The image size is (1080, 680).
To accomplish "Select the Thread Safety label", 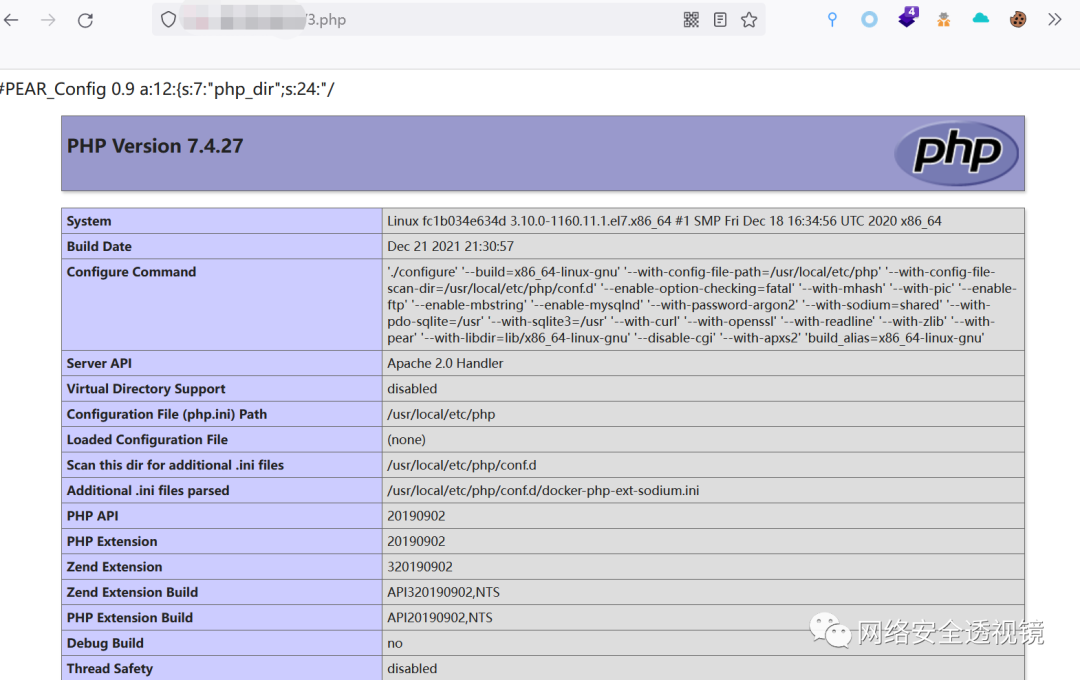I will click(110, 669).
